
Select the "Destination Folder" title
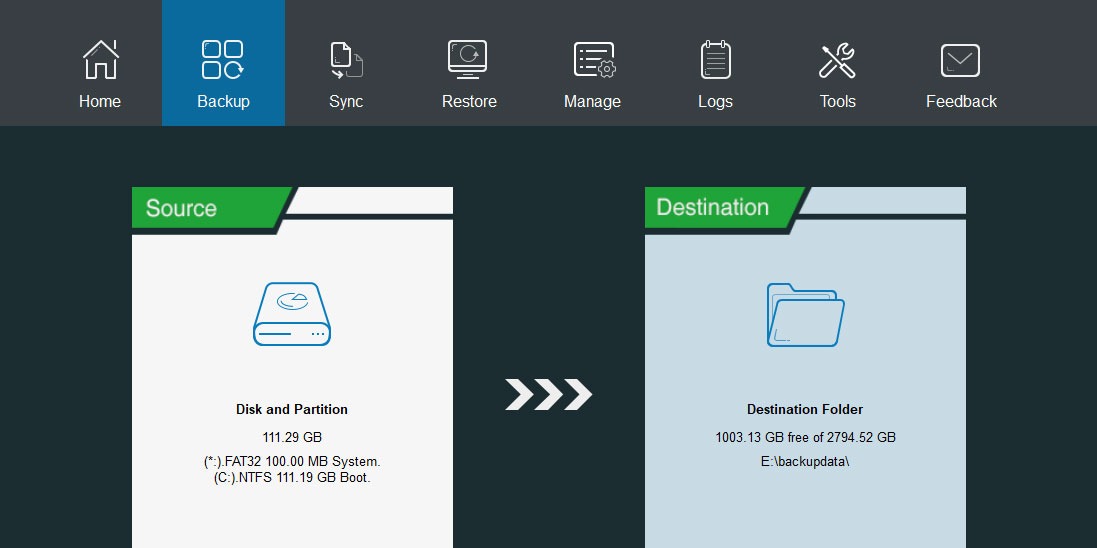click(805, 409)
